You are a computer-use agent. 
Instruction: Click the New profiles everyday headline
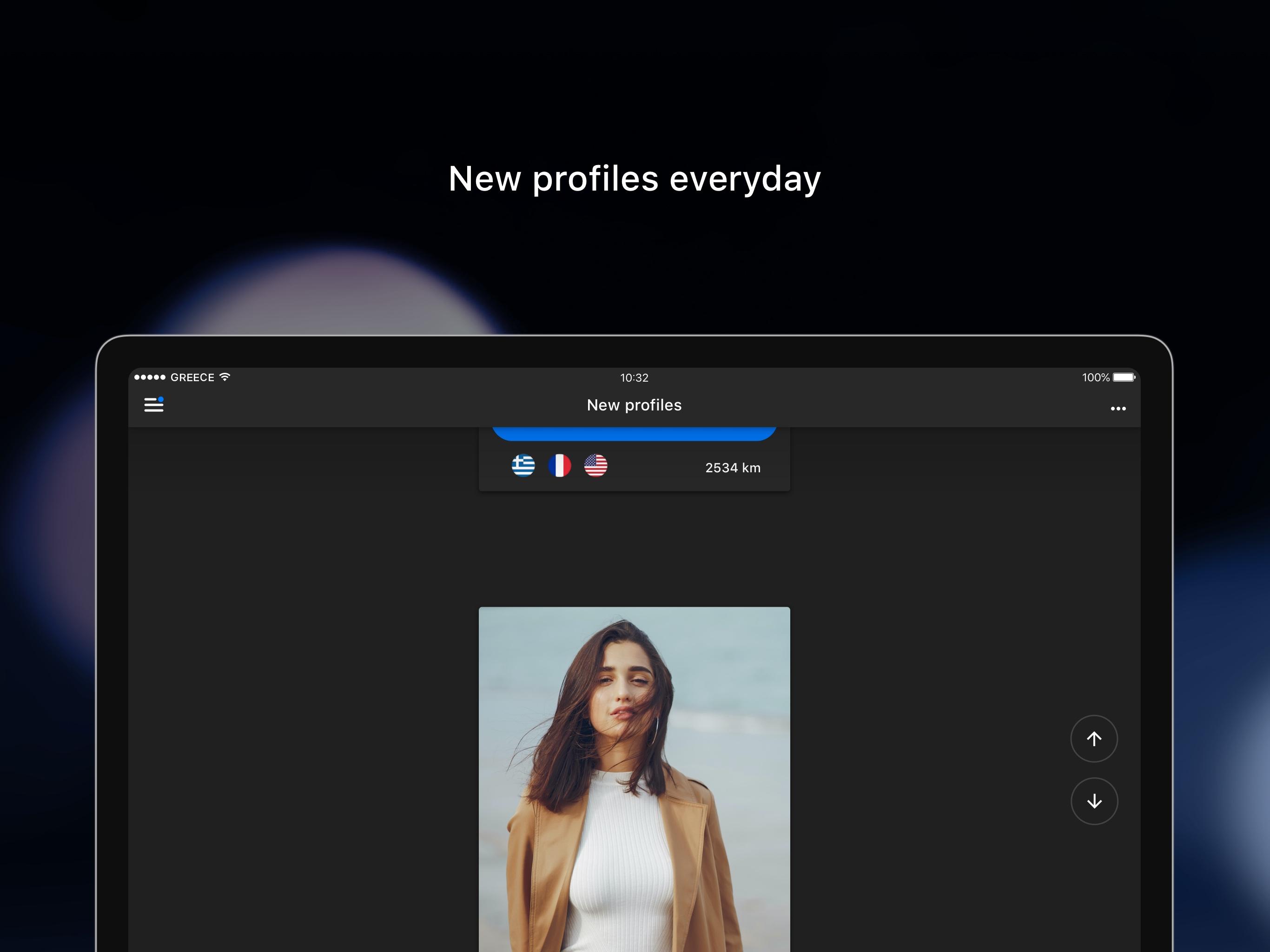[x=635, y=179]
